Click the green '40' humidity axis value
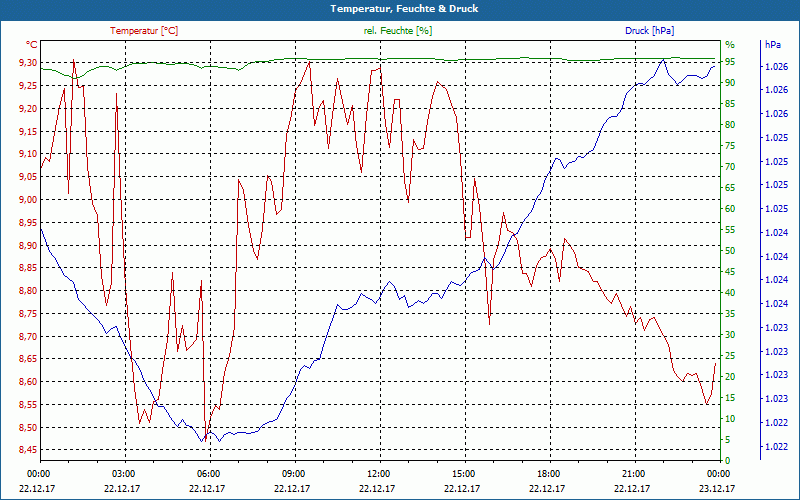Viewport: 800px width, 500px height. [730, 293]
